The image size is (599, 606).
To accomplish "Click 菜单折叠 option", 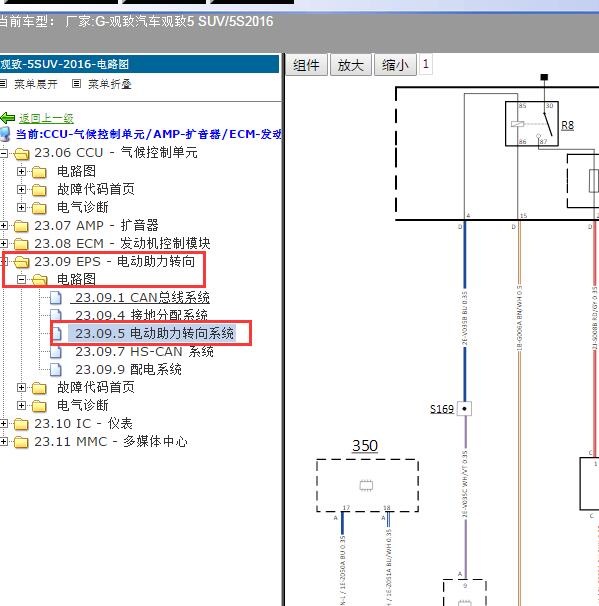I will pyautogui.click(x=110, y=84).
